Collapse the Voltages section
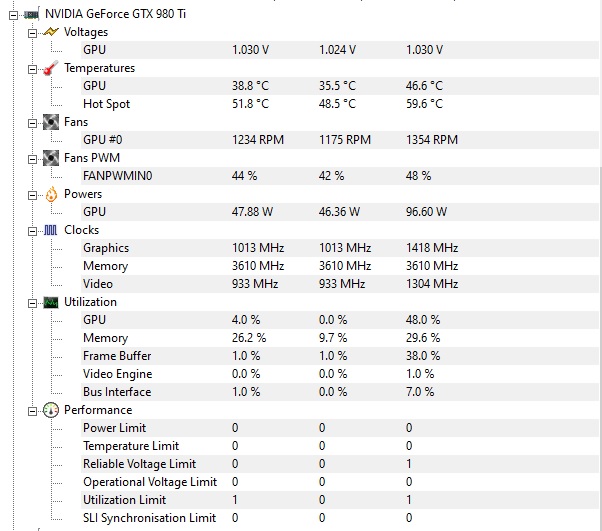Viewport: 602px width, 531px height. point(33,33)
